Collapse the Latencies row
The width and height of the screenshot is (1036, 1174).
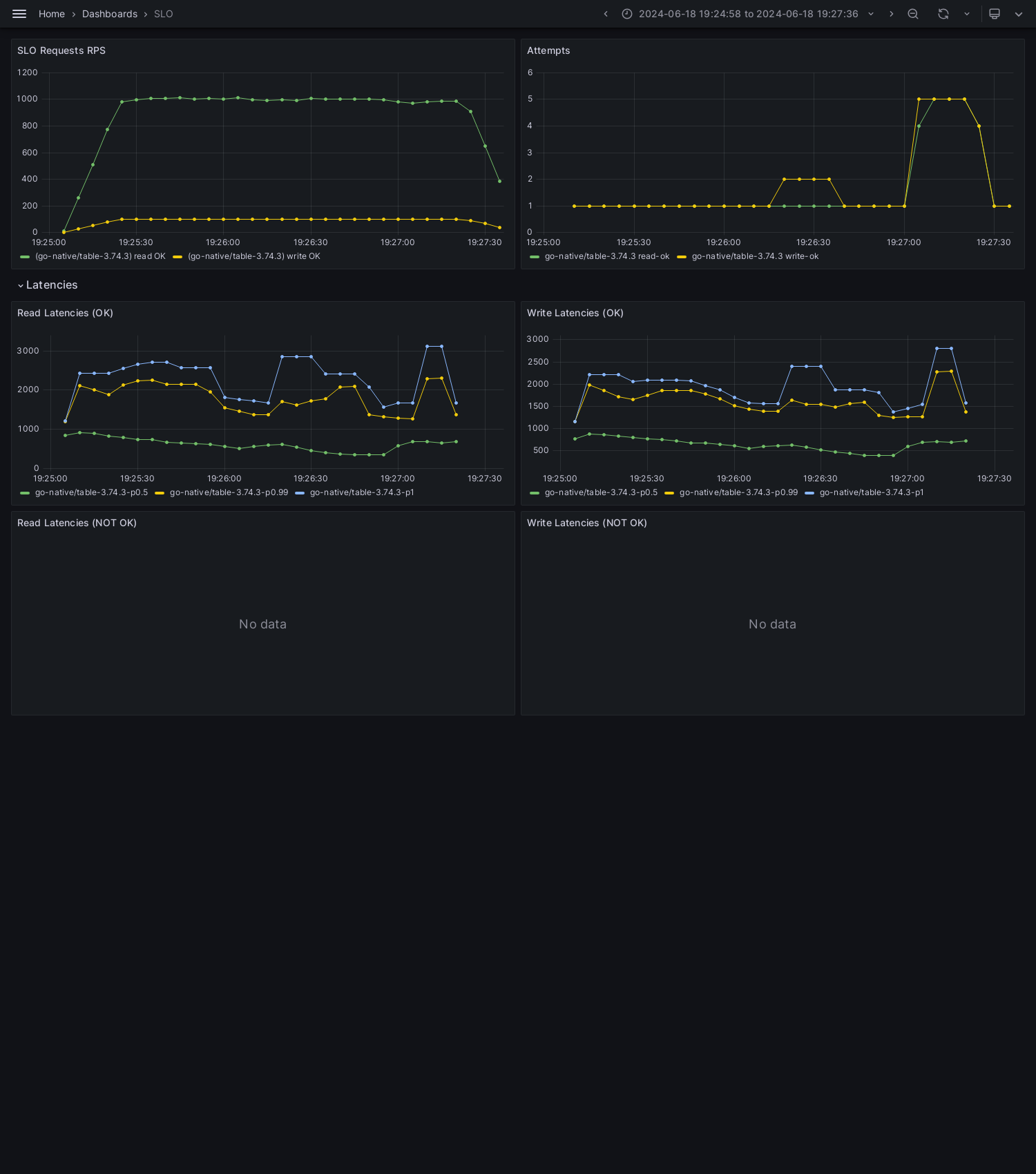click(21, 285)
